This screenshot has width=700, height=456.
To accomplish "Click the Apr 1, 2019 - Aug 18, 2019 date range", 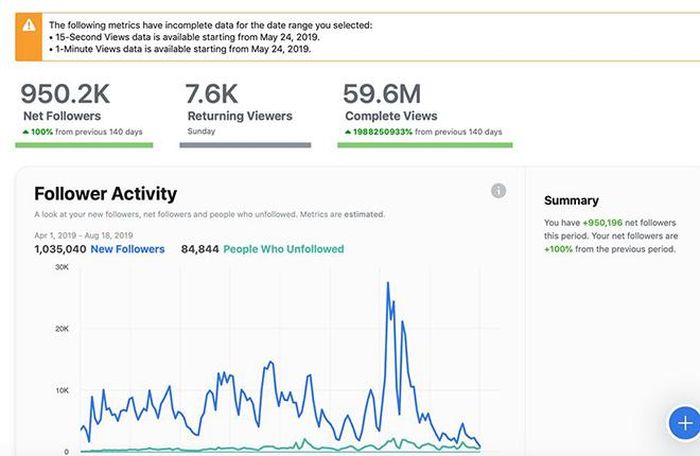I will click(83, 235).
